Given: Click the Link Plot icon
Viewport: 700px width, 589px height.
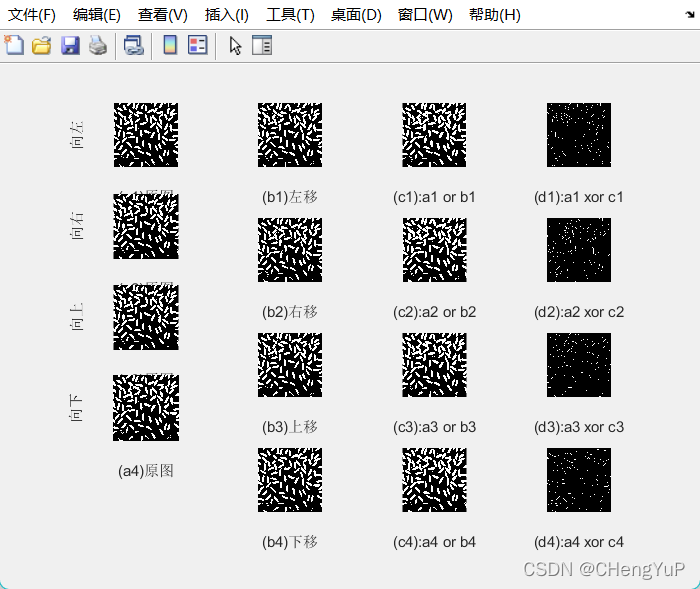Looking at the screenshot, I should point(133,45).
